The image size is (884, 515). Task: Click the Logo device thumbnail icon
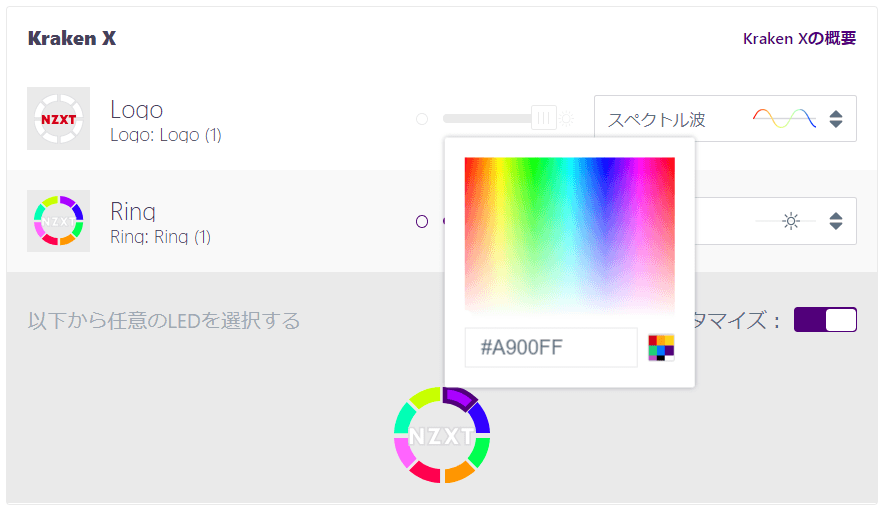tap(59, 118)
